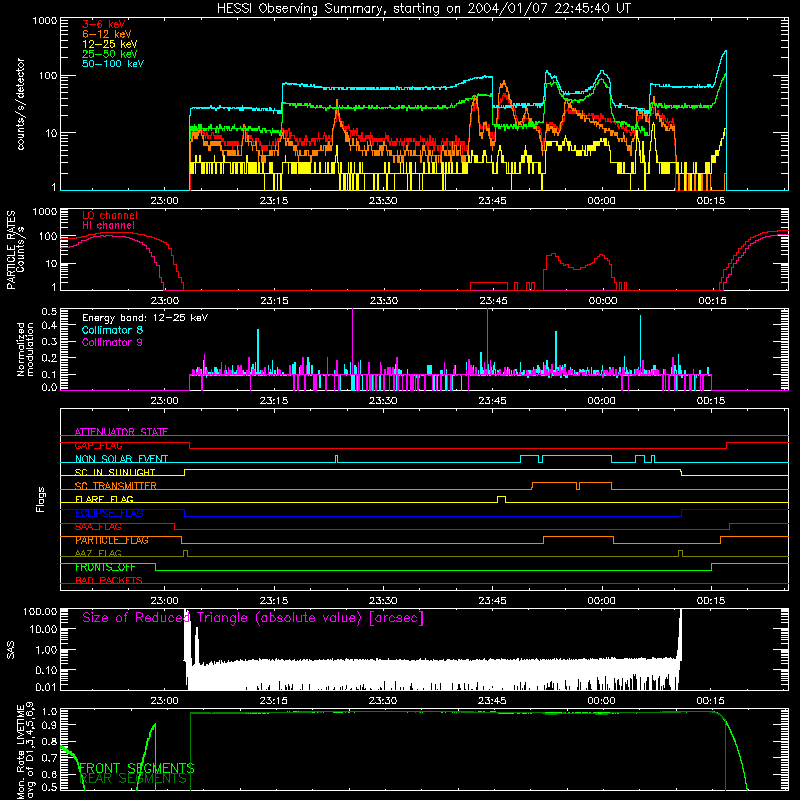
Task: Click the FRONTS_OFF flag label
Action: [105, 567]
